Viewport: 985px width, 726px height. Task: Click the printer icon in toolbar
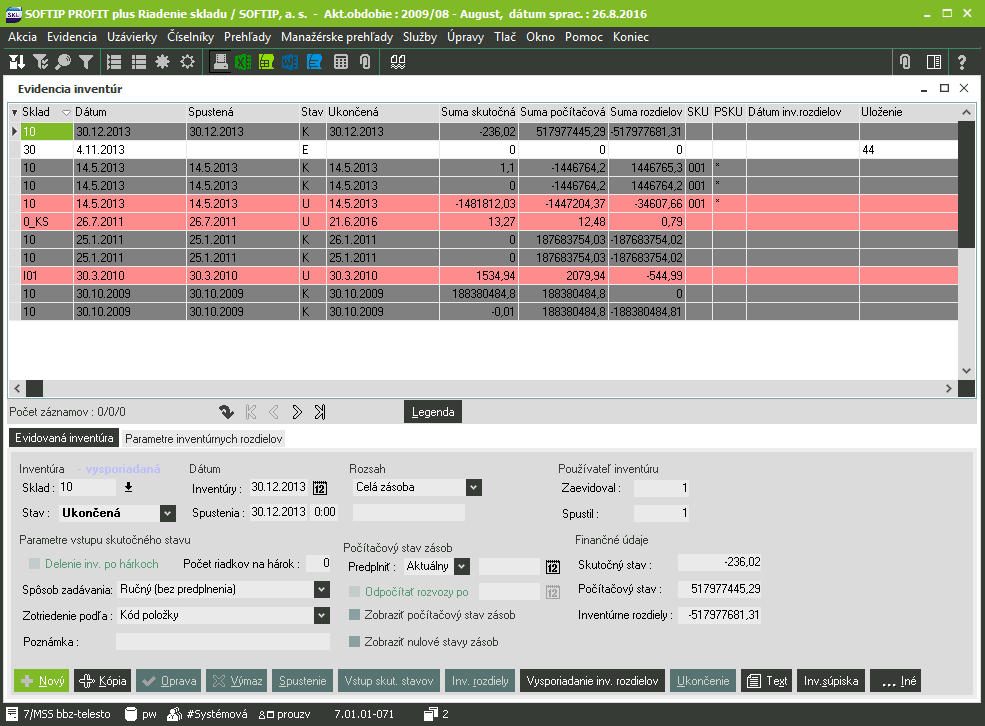coord(221,62)
